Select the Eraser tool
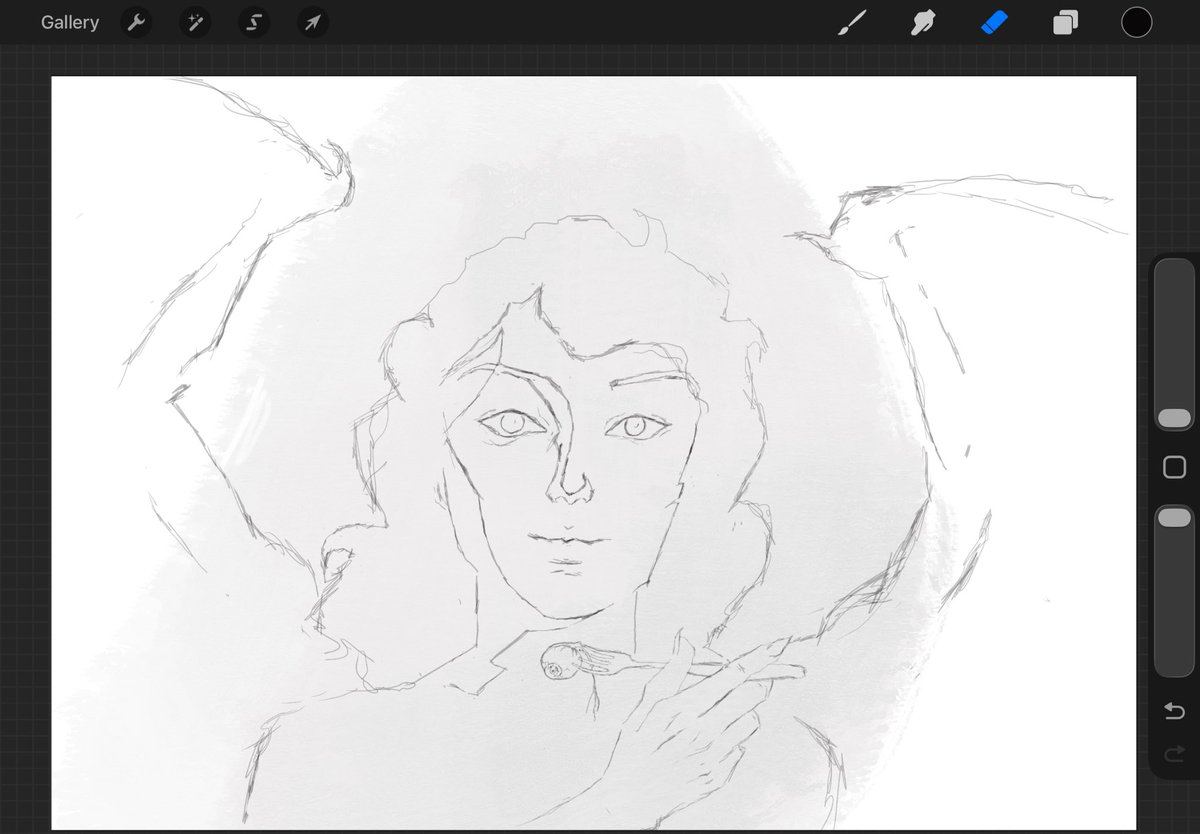The height and width of the screenshot is (834, 1200). point(994,22)
